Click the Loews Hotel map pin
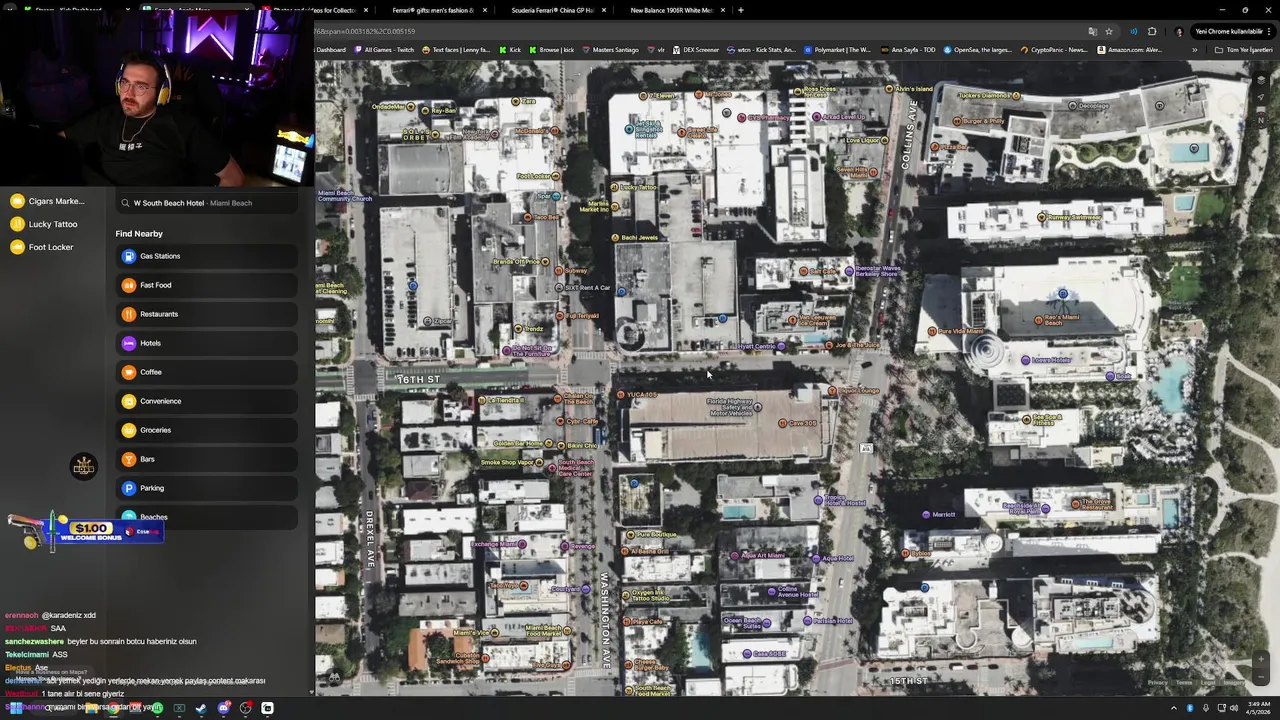Viewport: 1280px width, 720px height. (x=1025, y=360)
